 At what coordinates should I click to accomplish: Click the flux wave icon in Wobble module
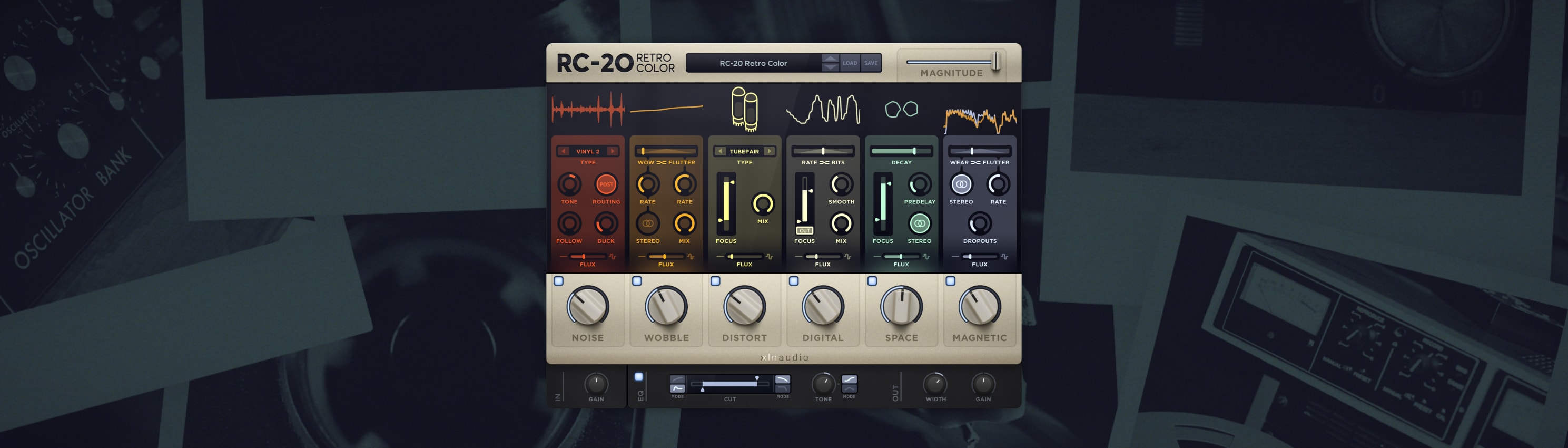691,257
